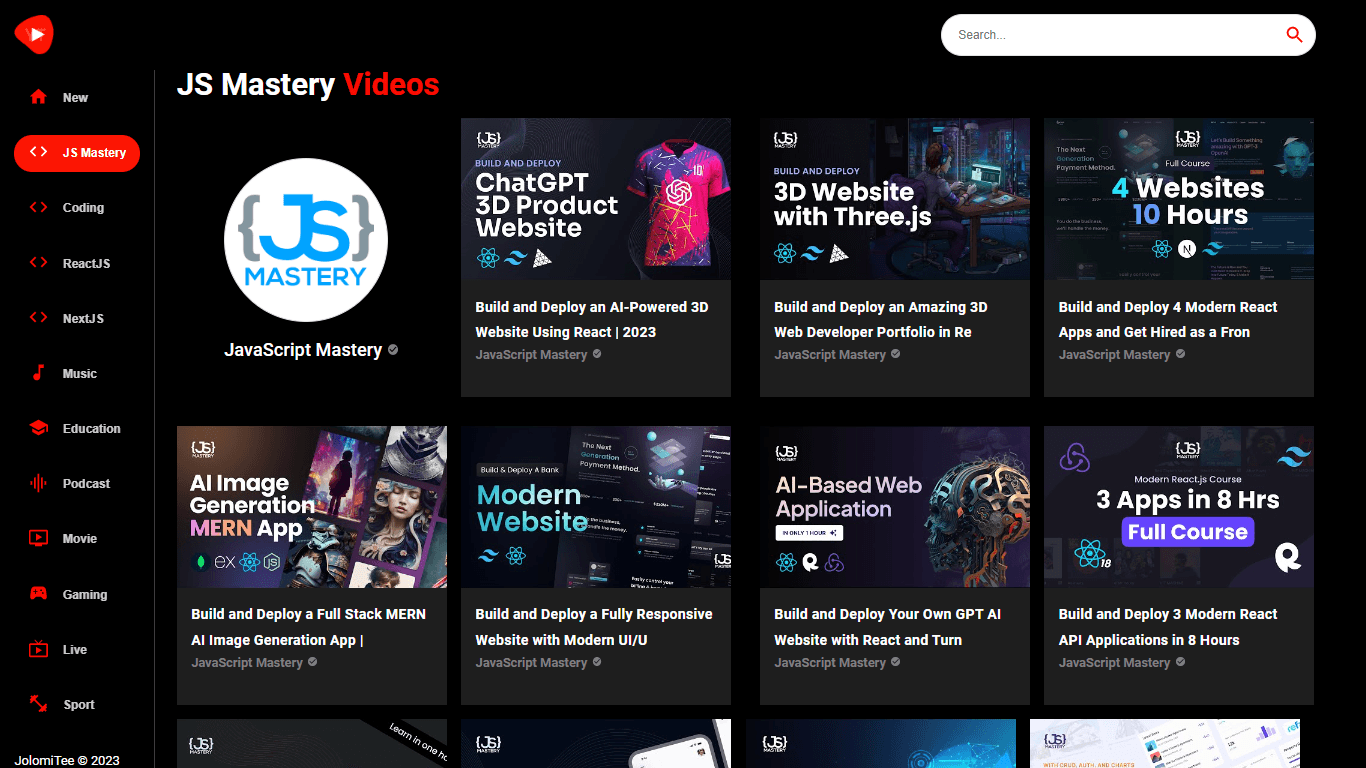Click the code icon beside JS Mastery
The image size is (1366, 768).
(39, 152)
